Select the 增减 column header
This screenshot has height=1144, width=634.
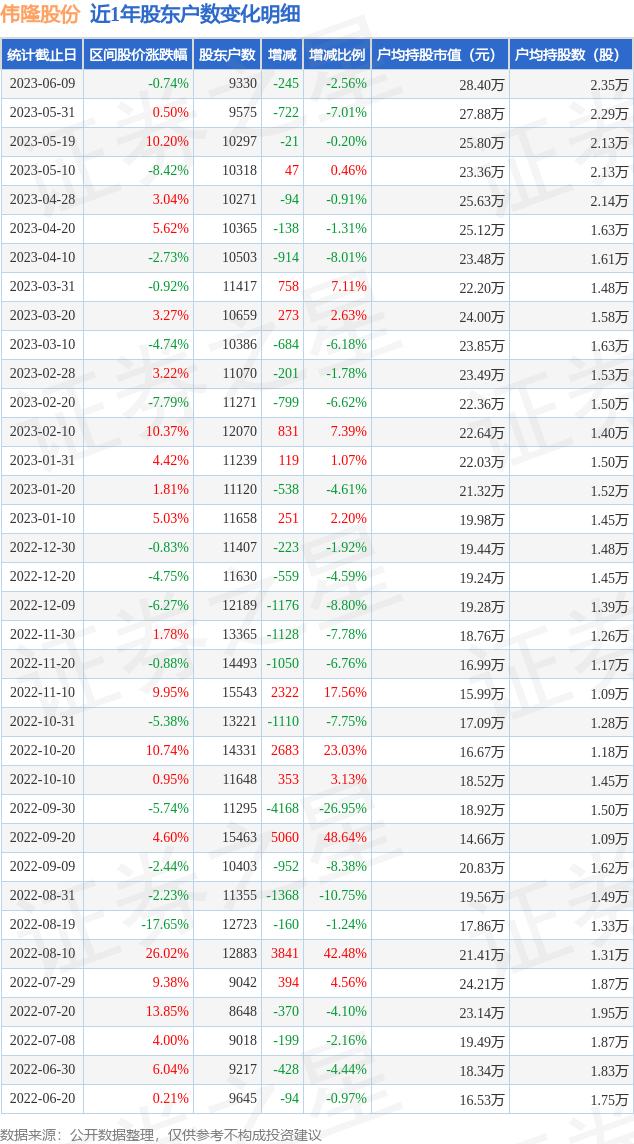[x=282, y=55]
